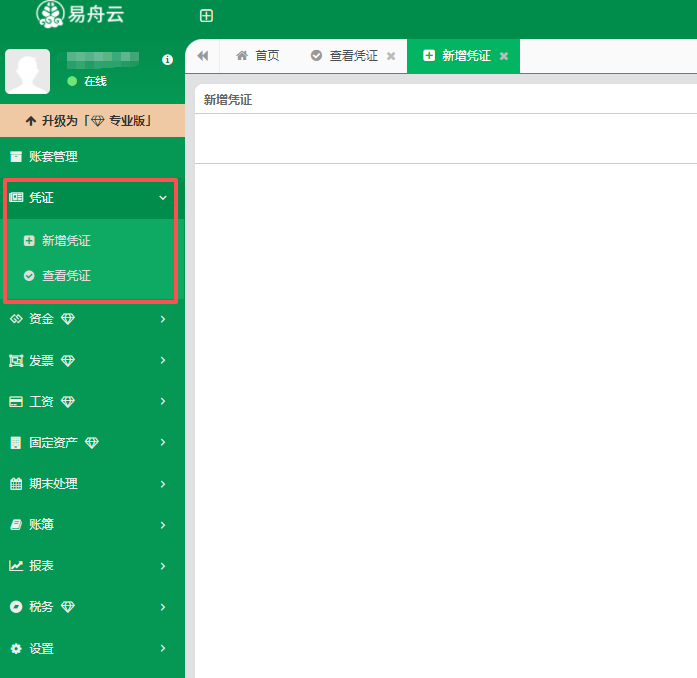Click the double-arrow tab scroll left icon
This screenshot has height=678, width=697.
[x=203, y=56]
